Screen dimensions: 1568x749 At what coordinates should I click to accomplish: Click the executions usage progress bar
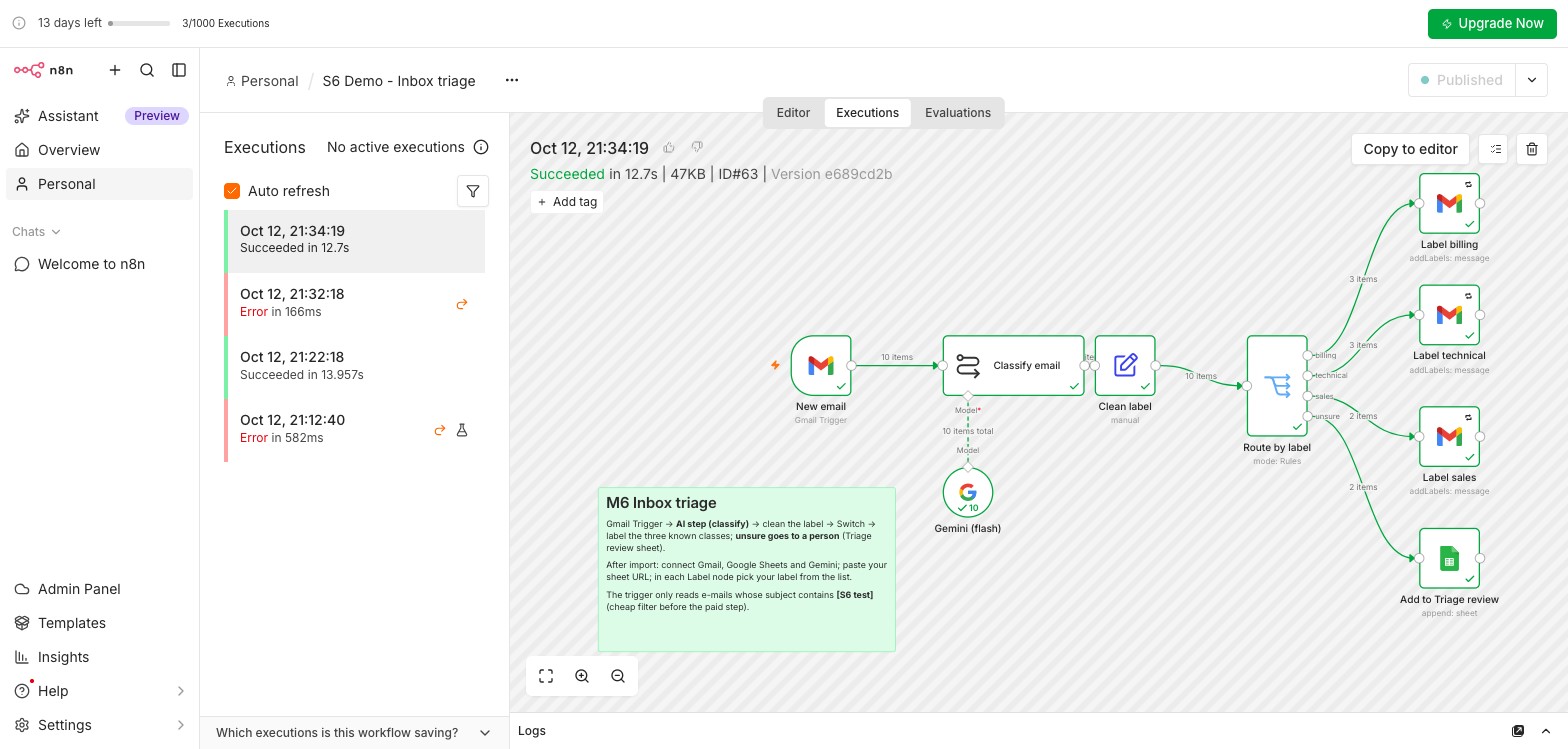(x=139, y=23)
